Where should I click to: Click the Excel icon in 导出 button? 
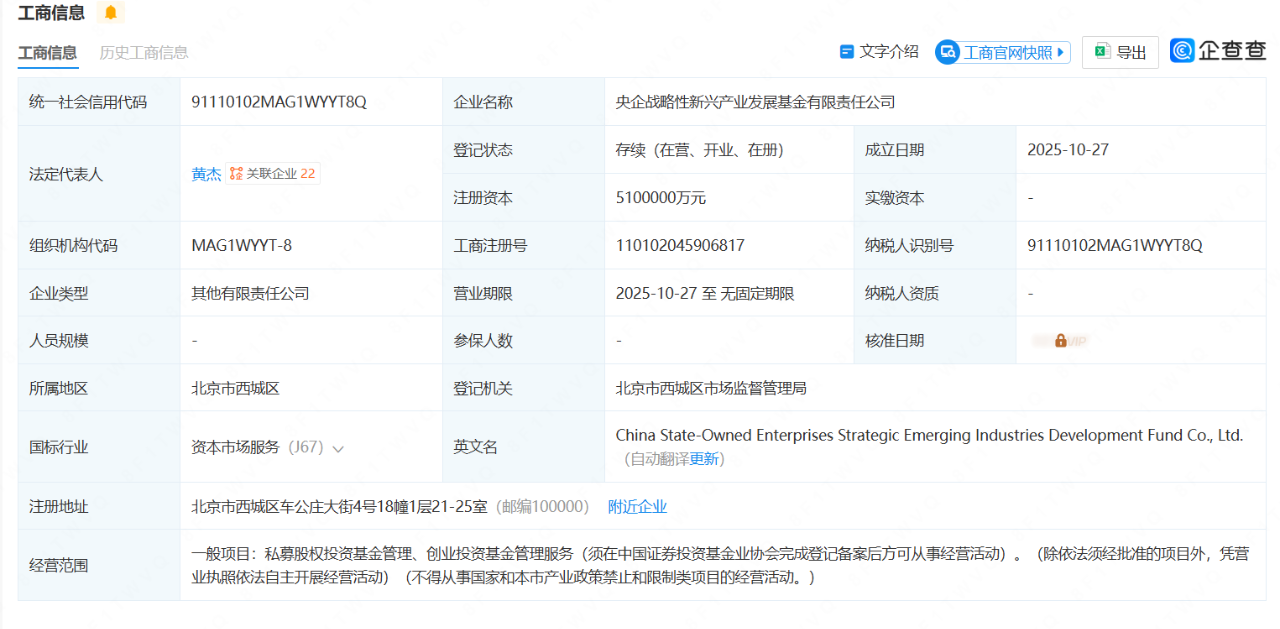pyautogui.click(x=1102, y=52)
